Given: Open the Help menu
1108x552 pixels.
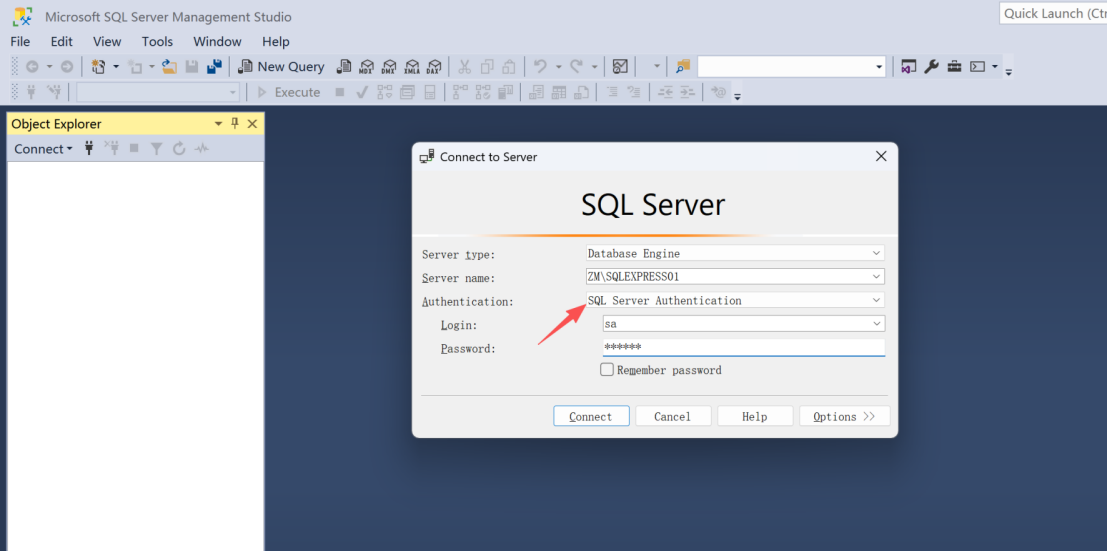Looking at the screenshot, I should pyautogui.click(x=276, y=42).
